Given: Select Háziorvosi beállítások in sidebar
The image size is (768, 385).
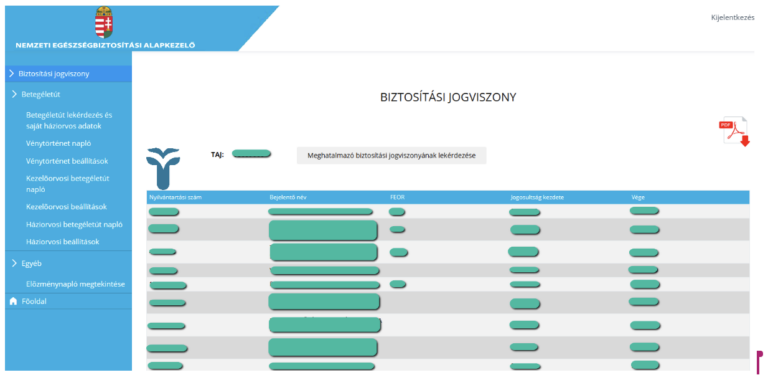Looking at the screenshot, I should (63, 241).
